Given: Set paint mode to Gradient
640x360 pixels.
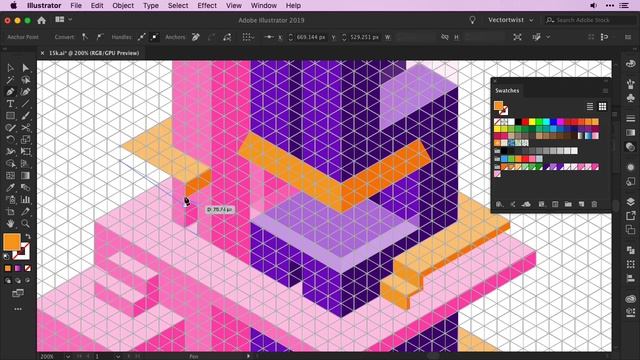Looking at the screenshot, I should pos(18,268).
